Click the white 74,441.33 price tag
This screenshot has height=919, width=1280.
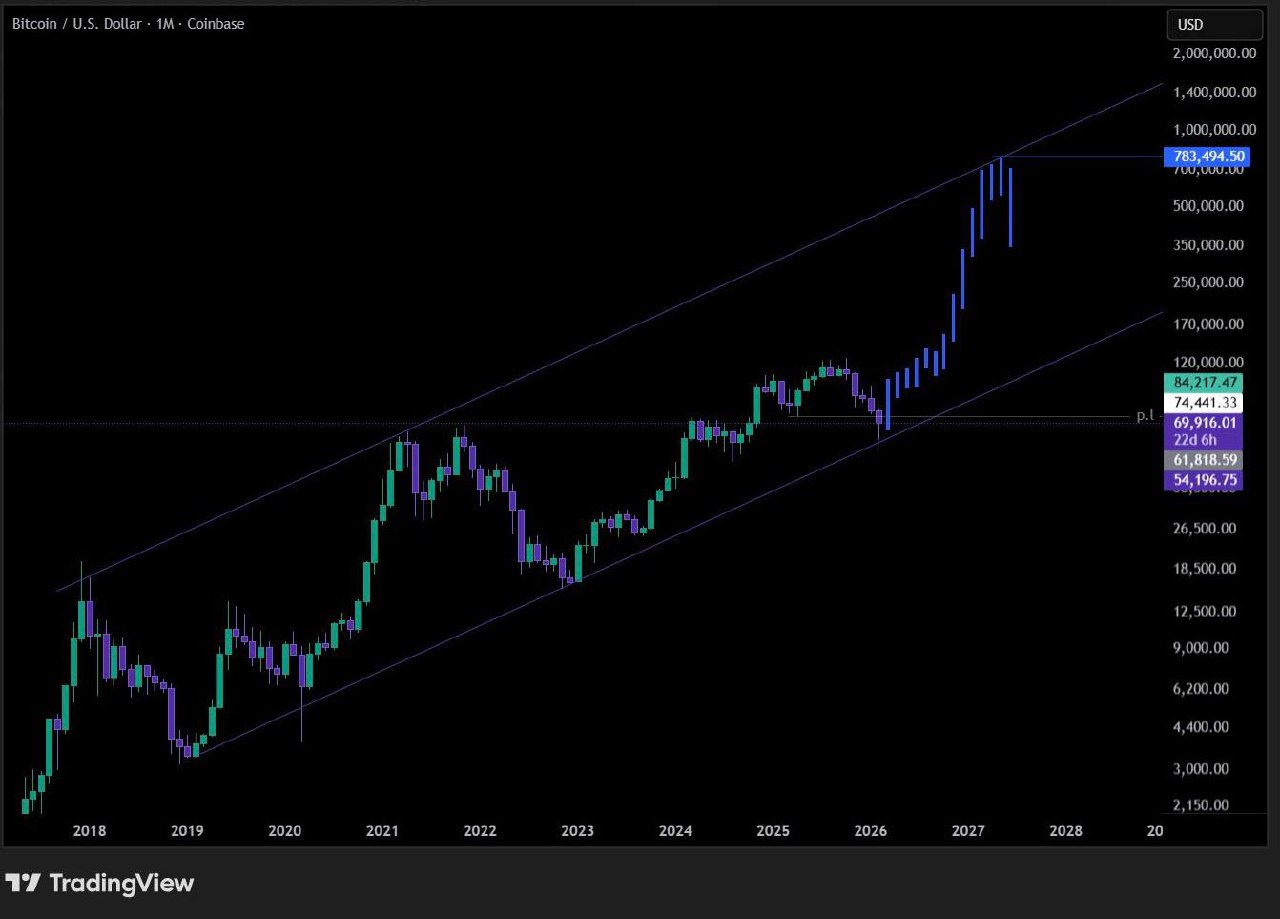click(1206, 402)
